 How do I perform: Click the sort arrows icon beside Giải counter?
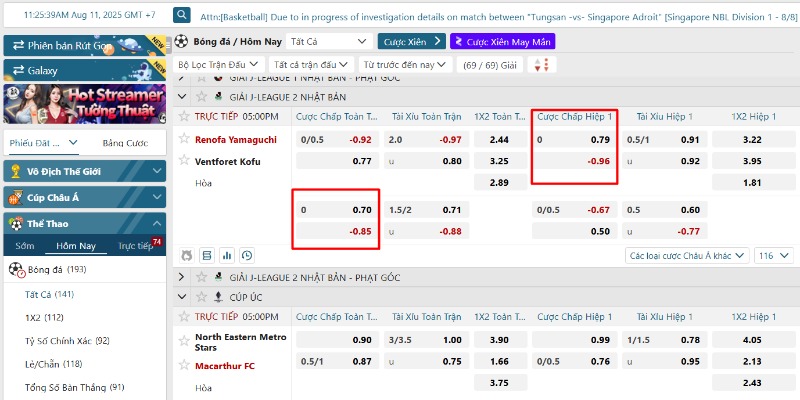pos(541,64)
